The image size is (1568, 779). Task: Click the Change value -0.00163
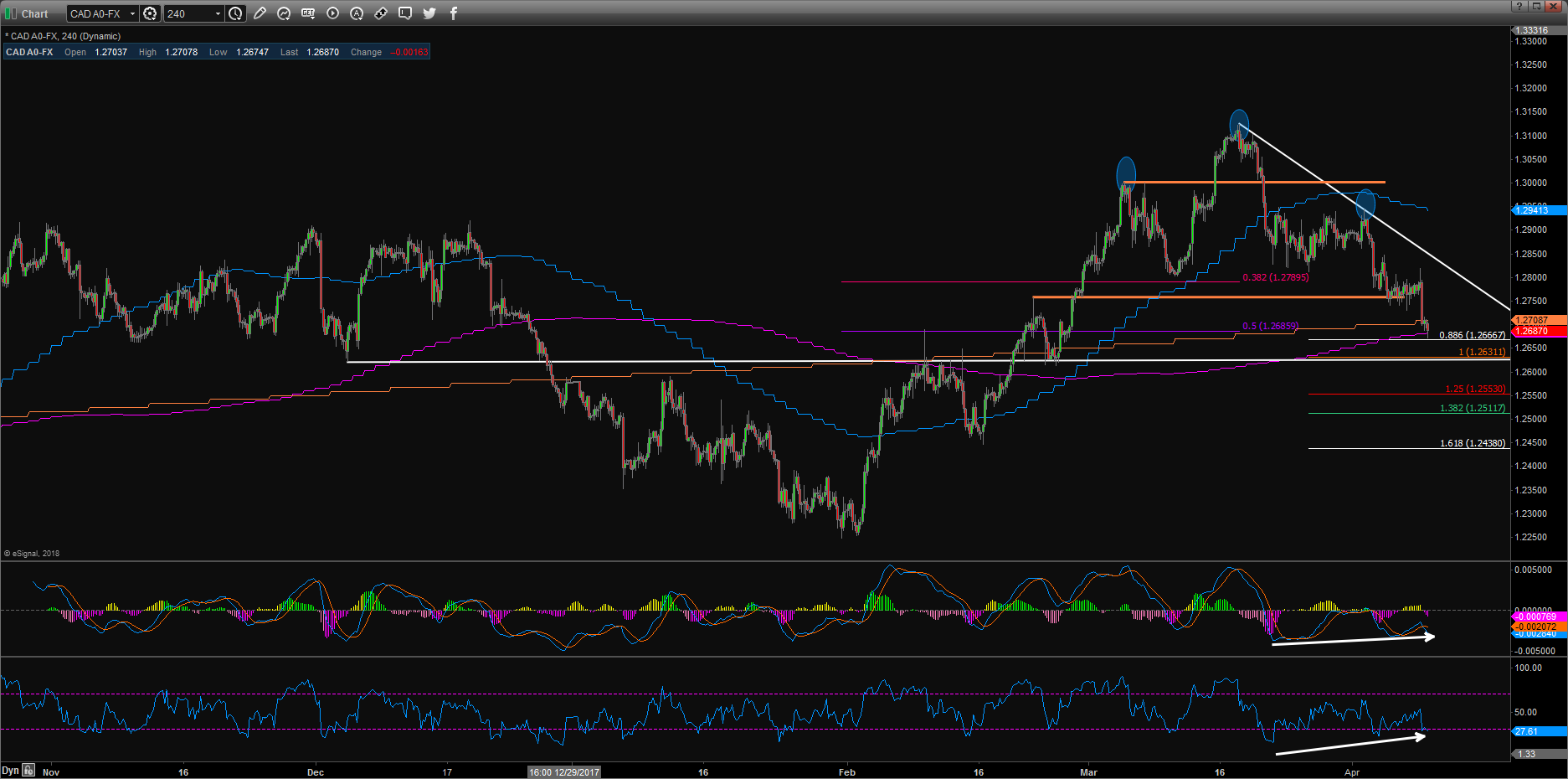409,52
